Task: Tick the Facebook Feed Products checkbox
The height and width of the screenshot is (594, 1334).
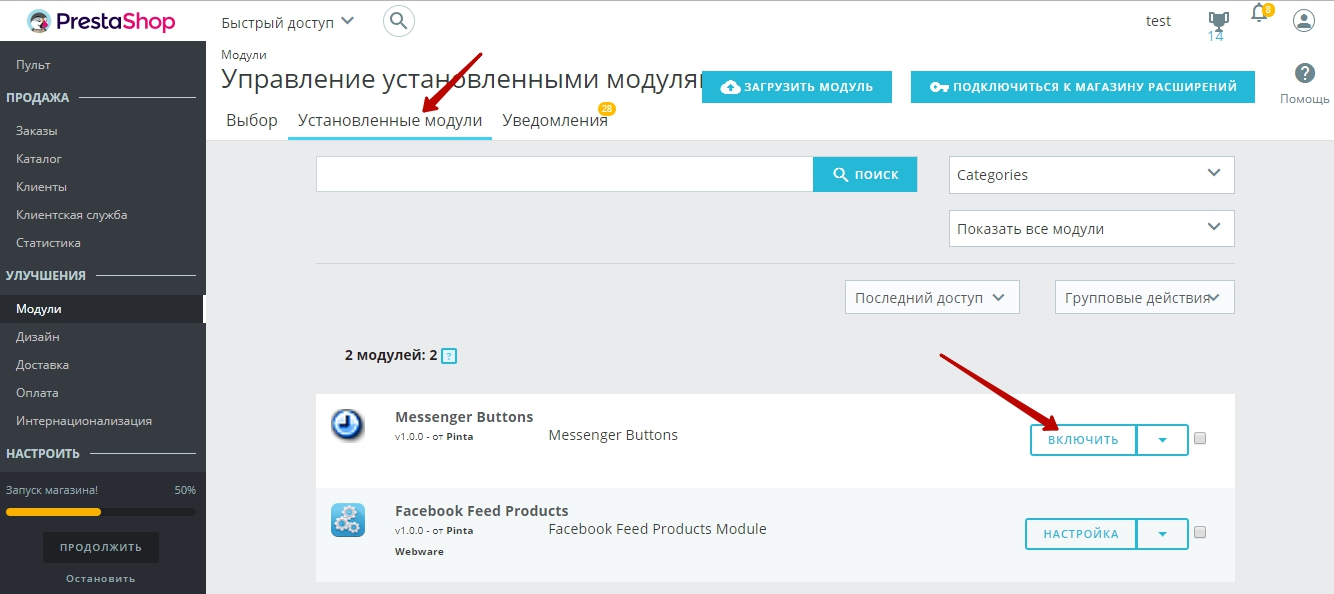Action: [1200, 532]
